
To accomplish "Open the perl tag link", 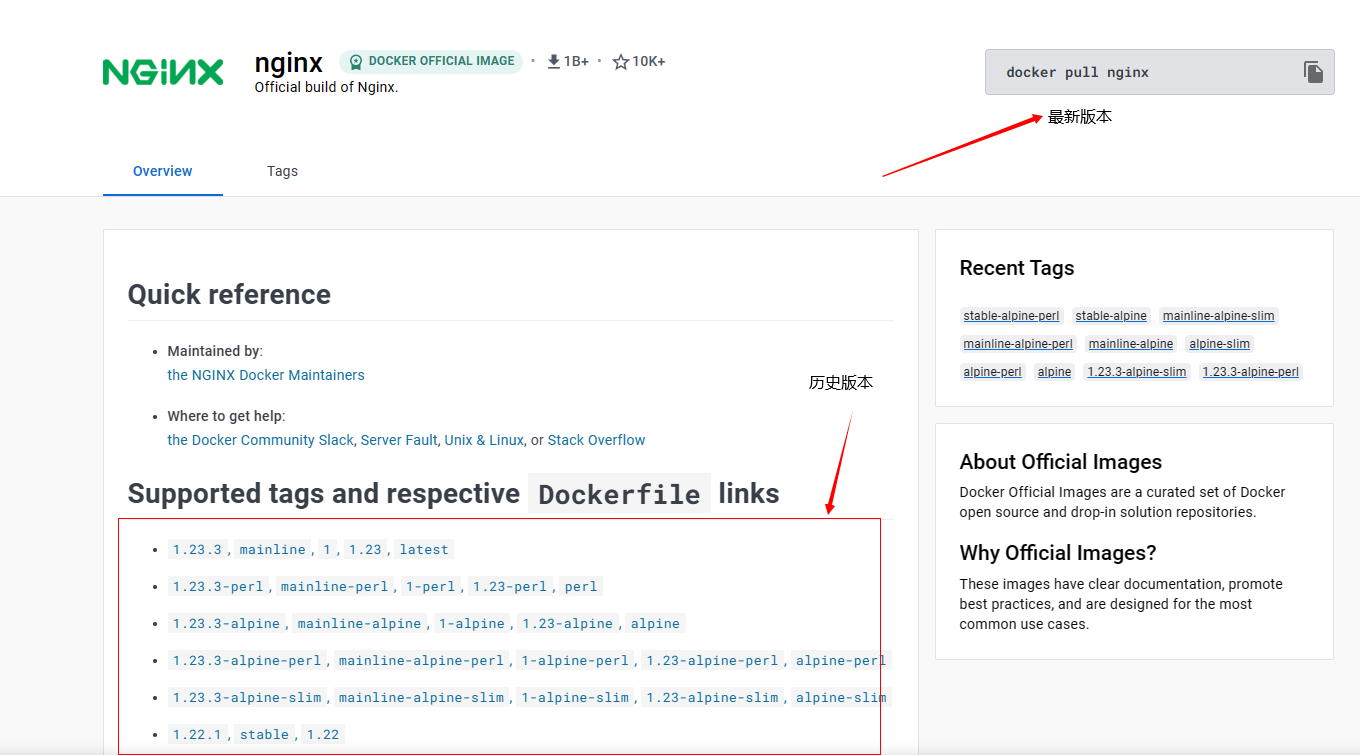I will (x=581, y=586).
